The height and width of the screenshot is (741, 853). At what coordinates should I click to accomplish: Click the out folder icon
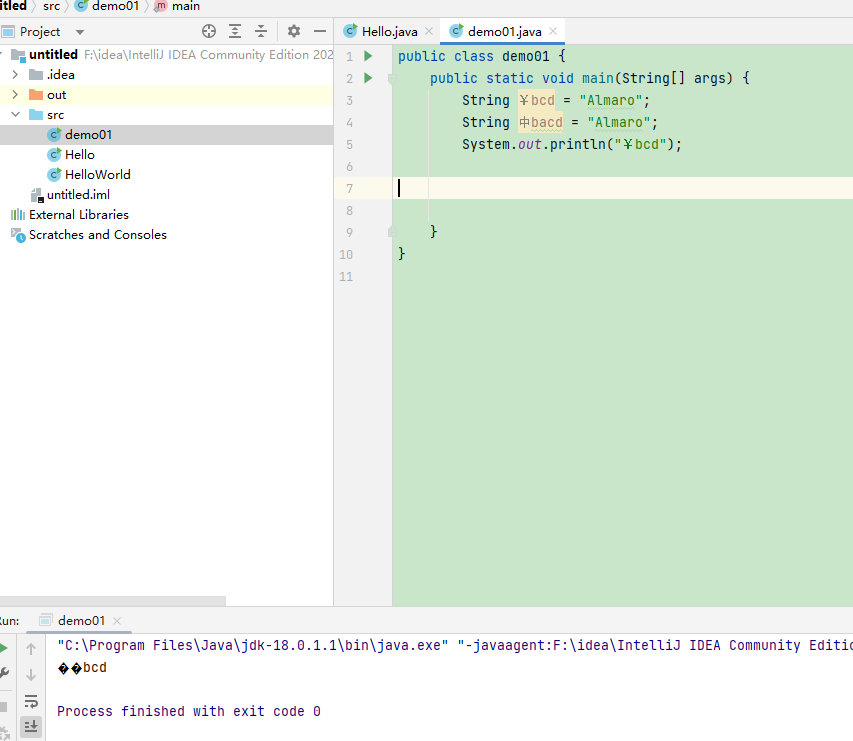coord(36,95)
